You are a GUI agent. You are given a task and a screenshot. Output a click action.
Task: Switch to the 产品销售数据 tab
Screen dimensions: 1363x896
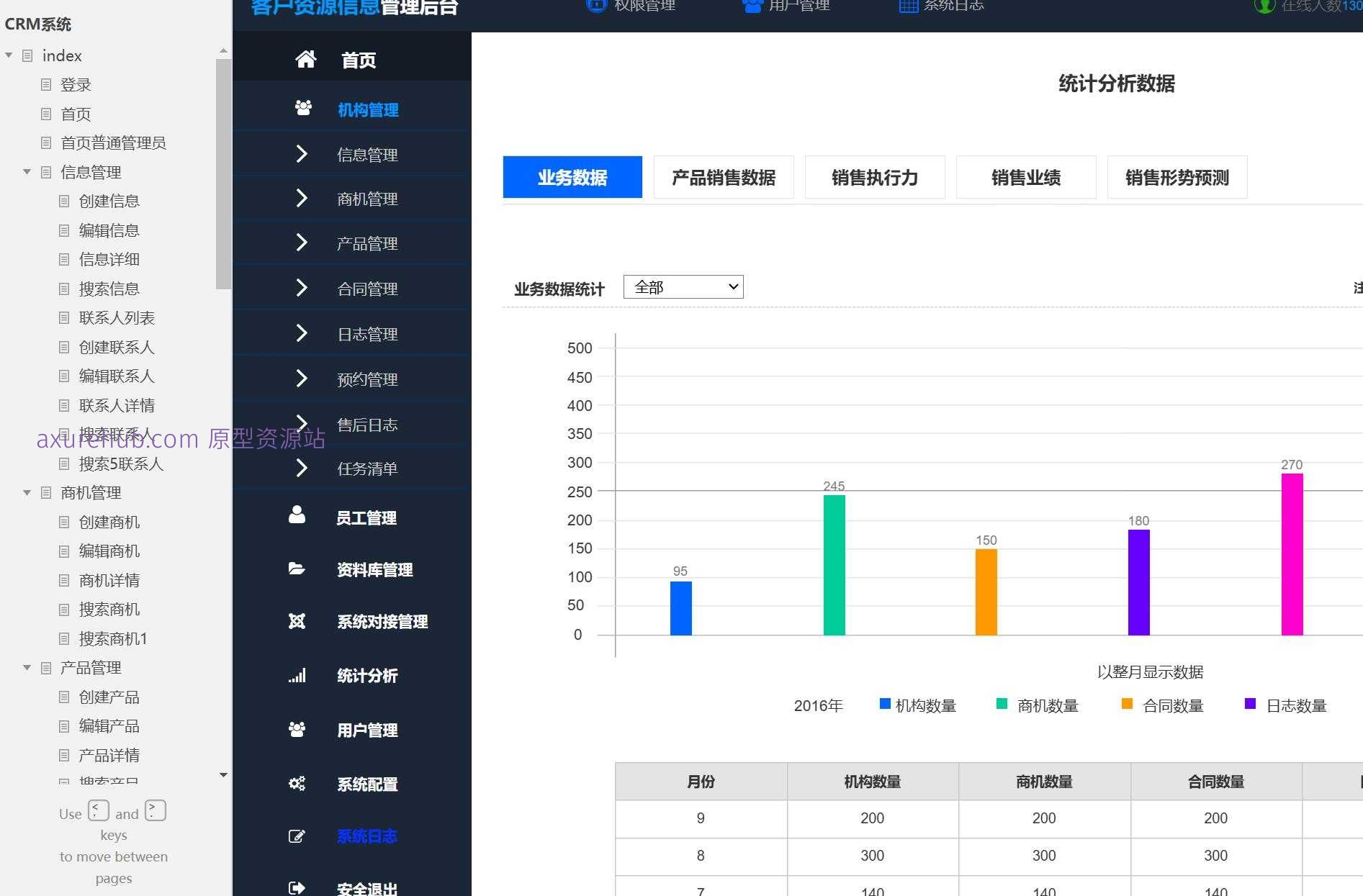[723, 177]
